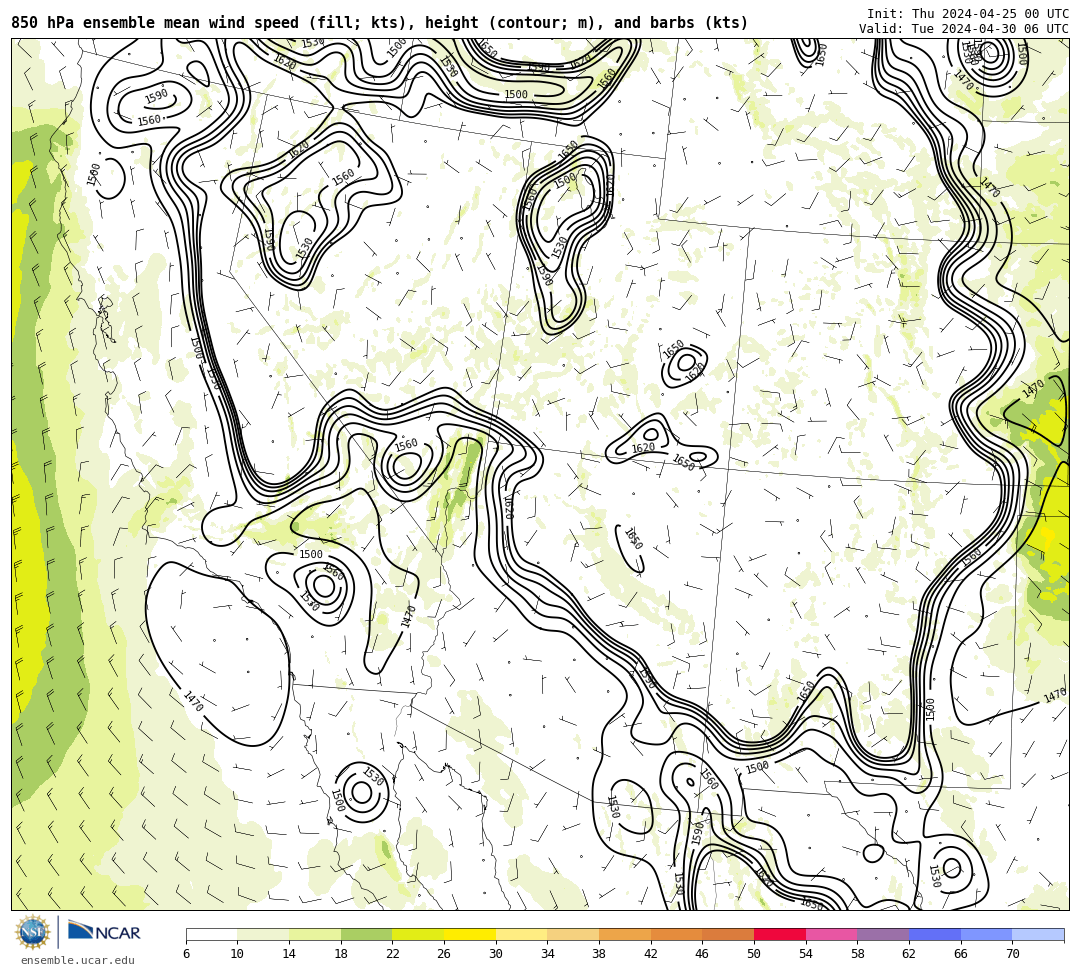Pick the light orange 34–38 kts swatch
This screenshot has width=1080, height=973.
tap(573, 934)
